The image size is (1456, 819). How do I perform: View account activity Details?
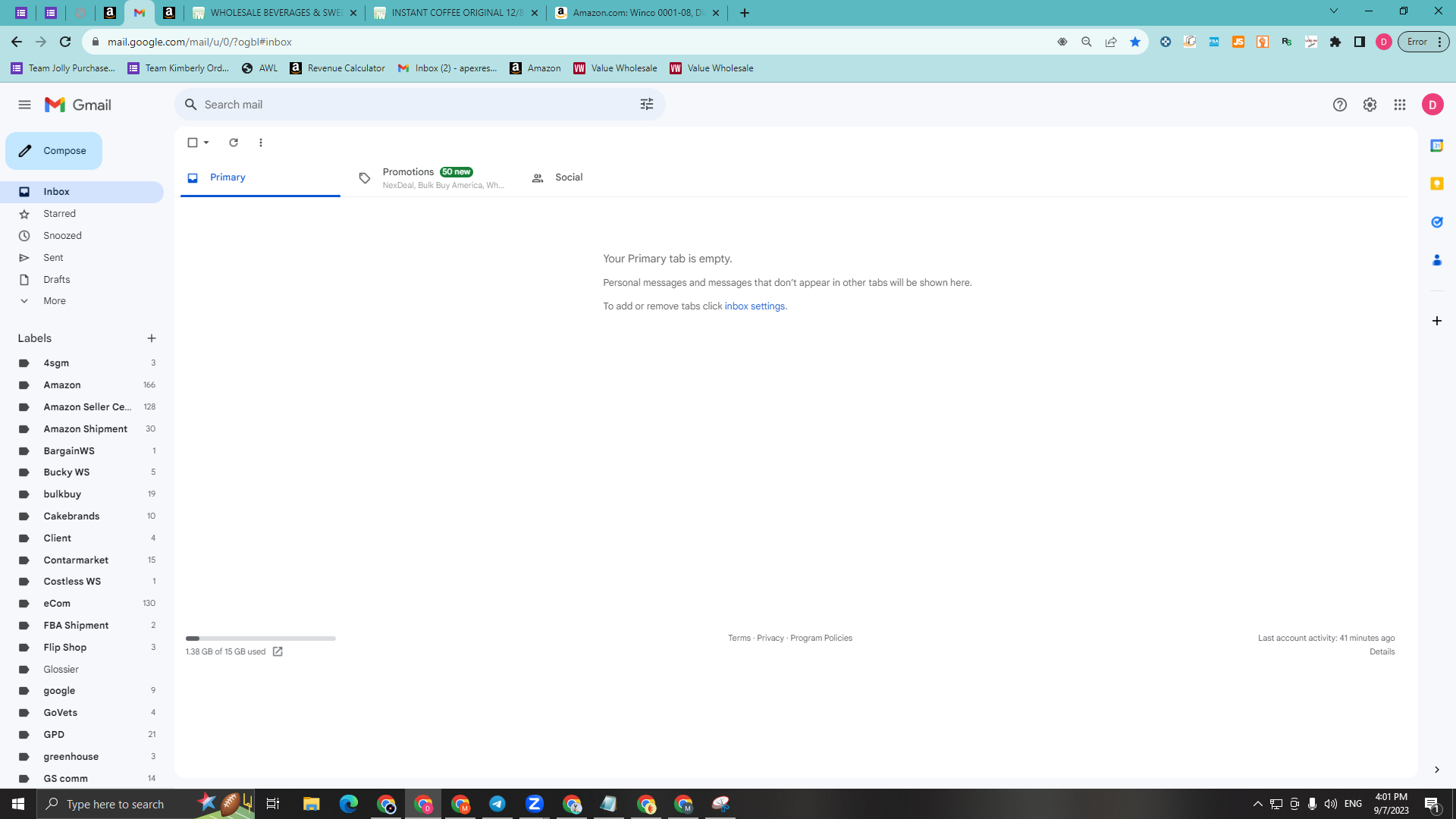[x=1382, y=652]
